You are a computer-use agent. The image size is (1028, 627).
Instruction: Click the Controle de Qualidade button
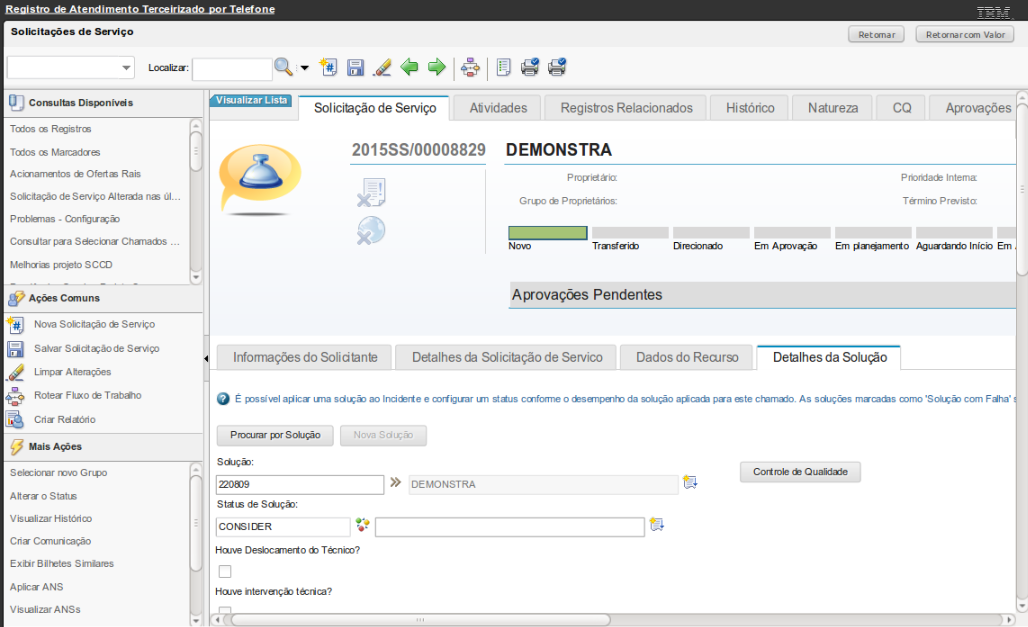(800, 472)
